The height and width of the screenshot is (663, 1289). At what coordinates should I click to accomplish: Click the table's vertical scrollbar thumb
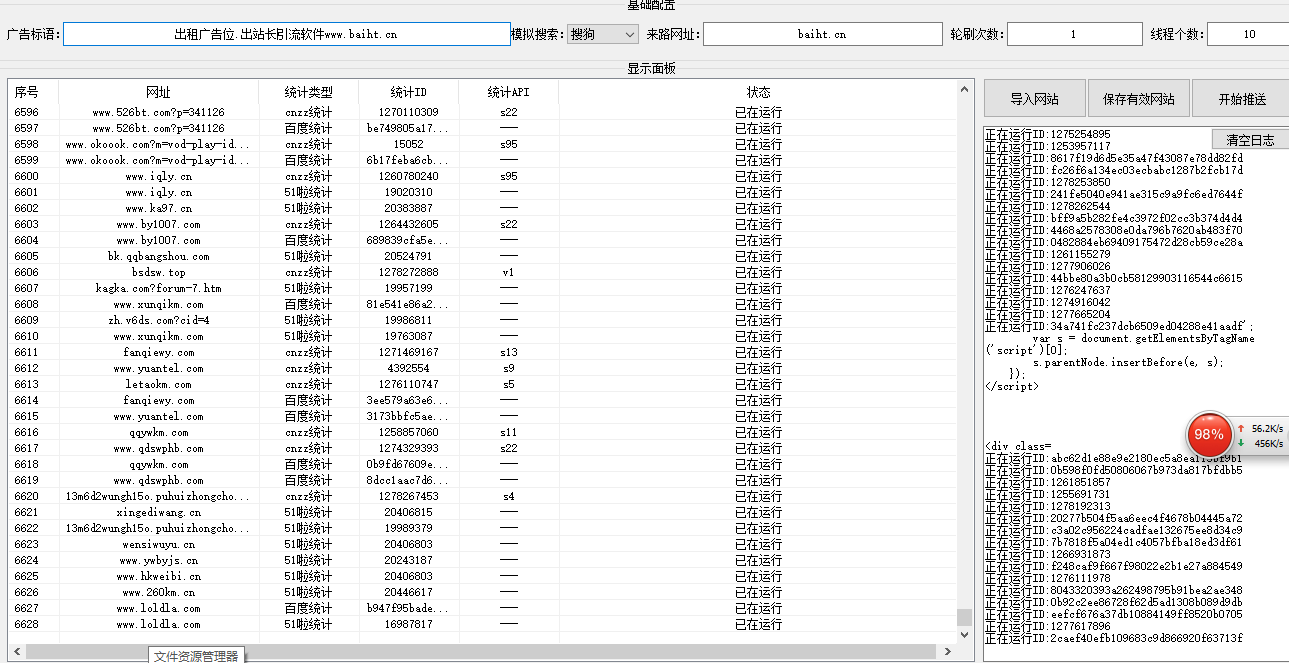(x=965, y=616)
